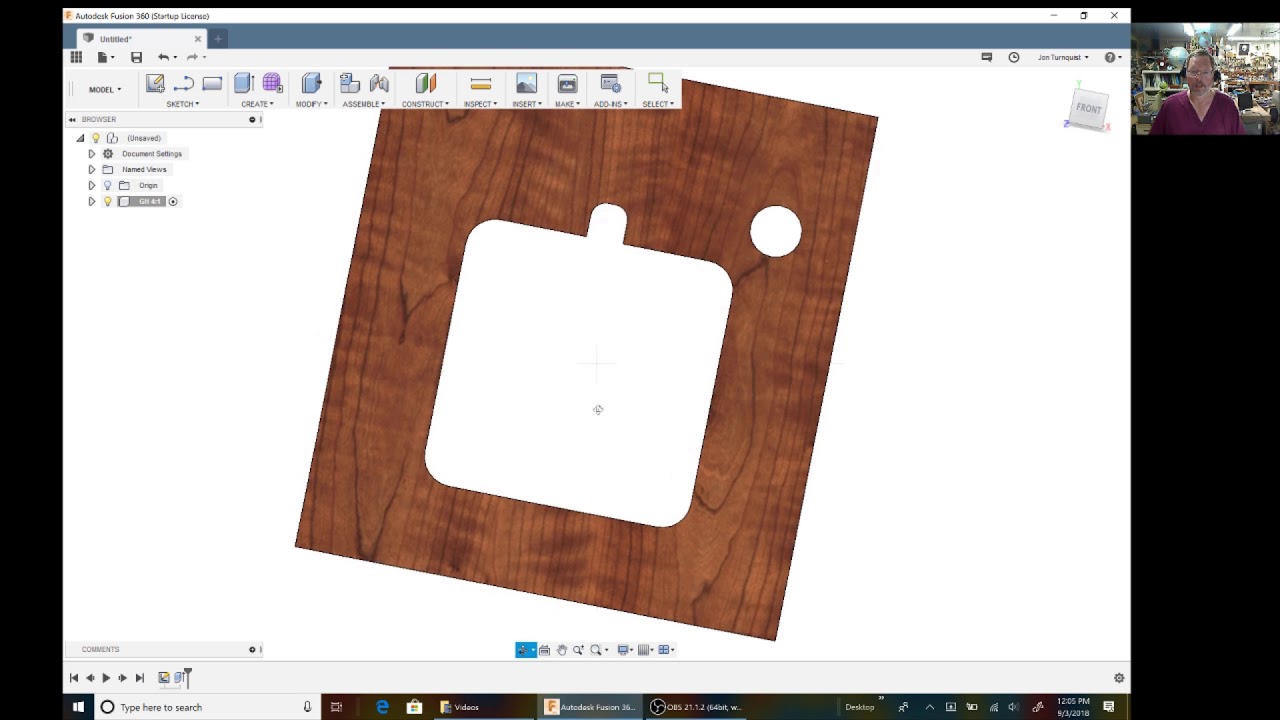The width and height of the screenshot is (1280, 720).
Task: Open the INSERT menu dropdown
Action: (x=527, y=104)
